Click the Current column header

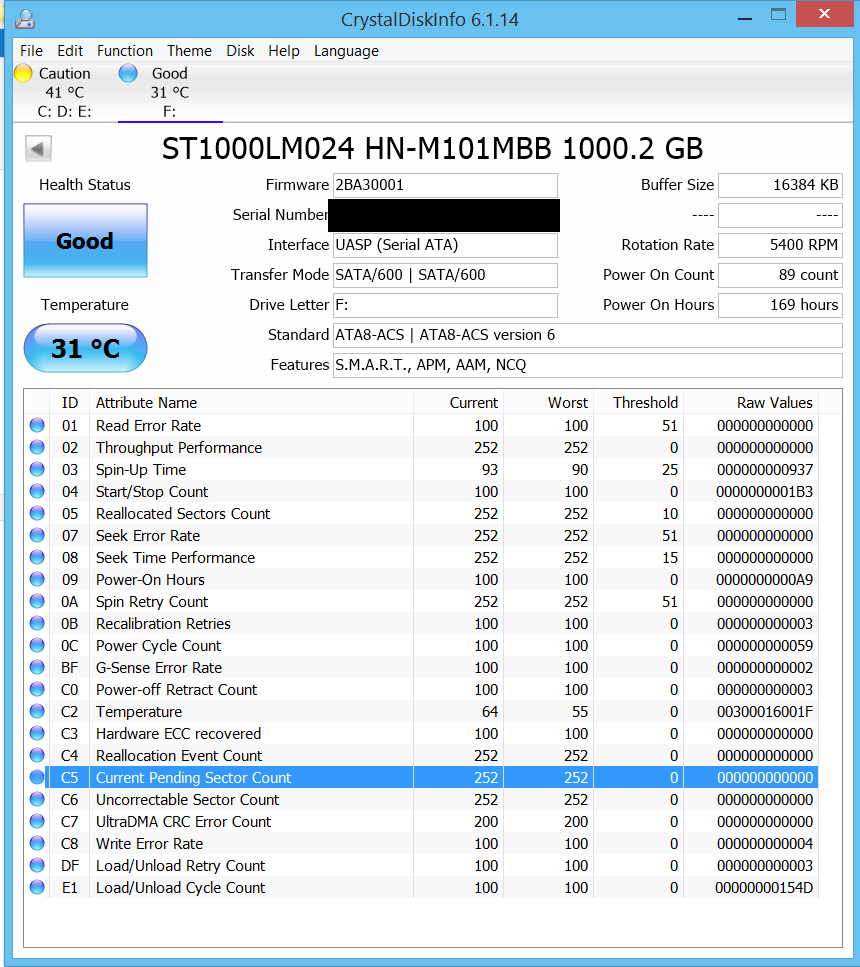click(x=458, y=403)
